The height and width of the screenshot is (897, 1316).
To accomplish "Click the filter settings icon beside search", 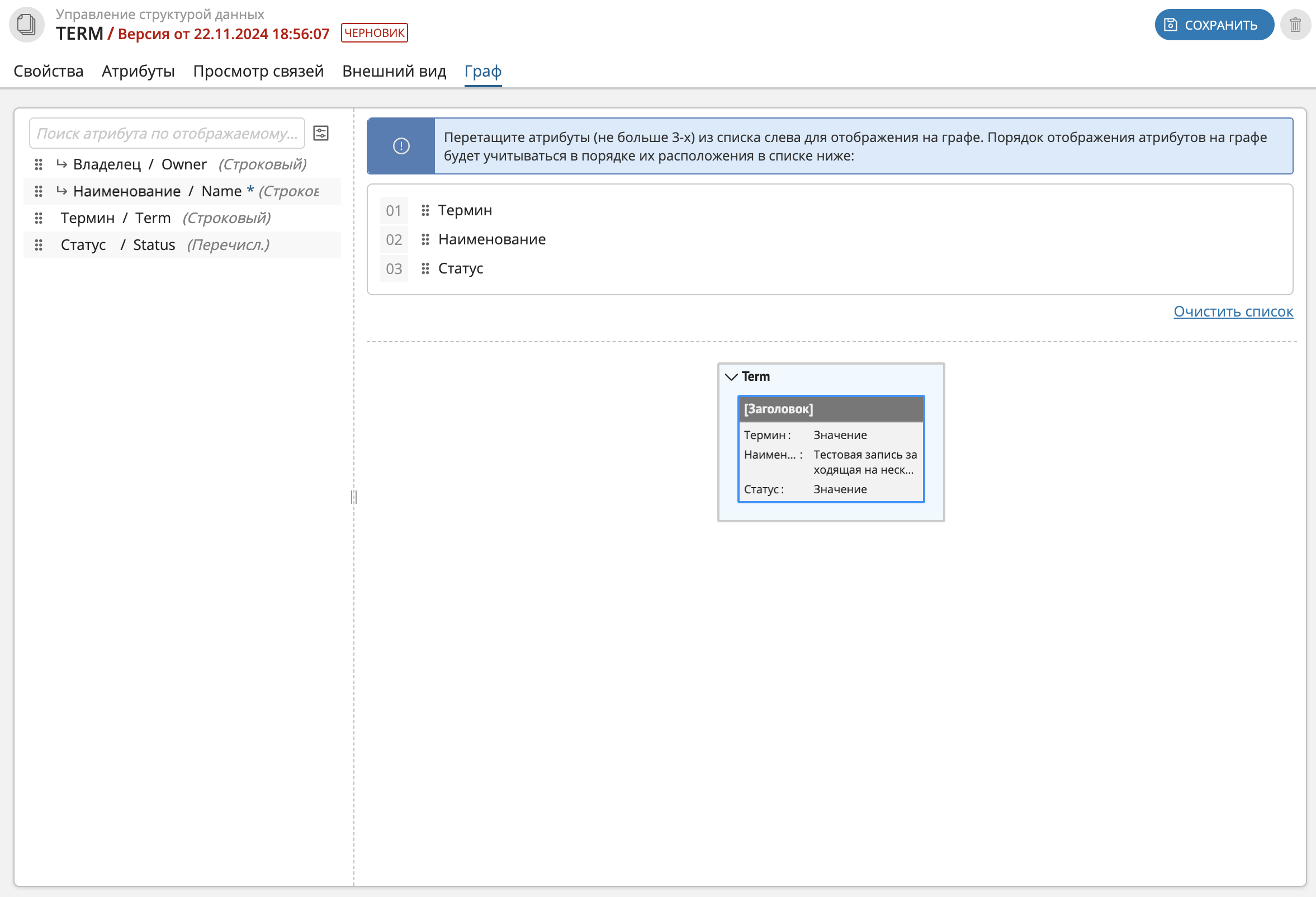I will [321, 133].
